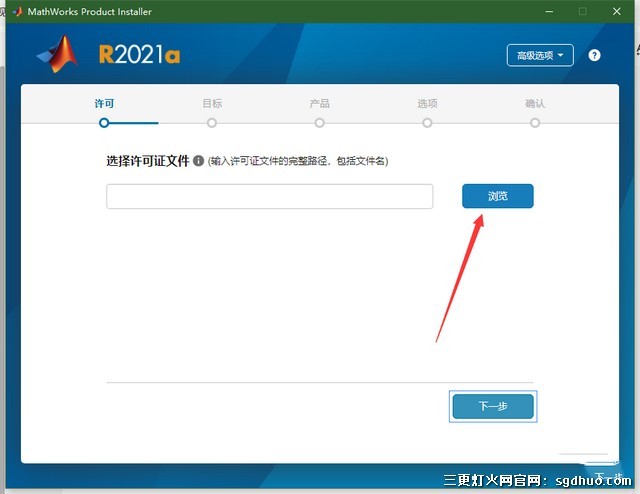Click the 浏览 browse button
640x494 pixels.
click(x=498, y=196)
